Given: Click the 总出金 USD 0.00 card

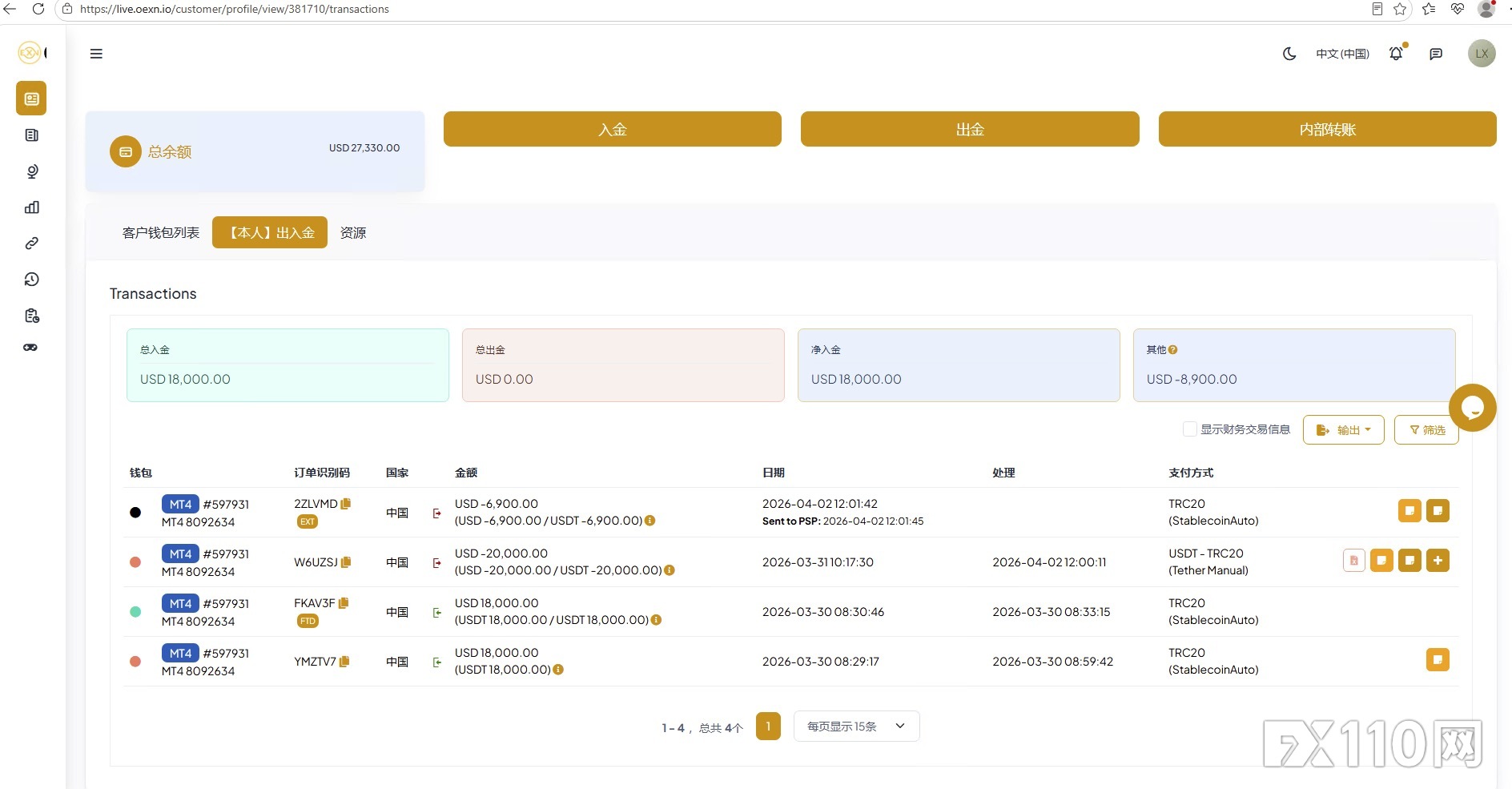Looking at the screenshot, I should point(623,365).
